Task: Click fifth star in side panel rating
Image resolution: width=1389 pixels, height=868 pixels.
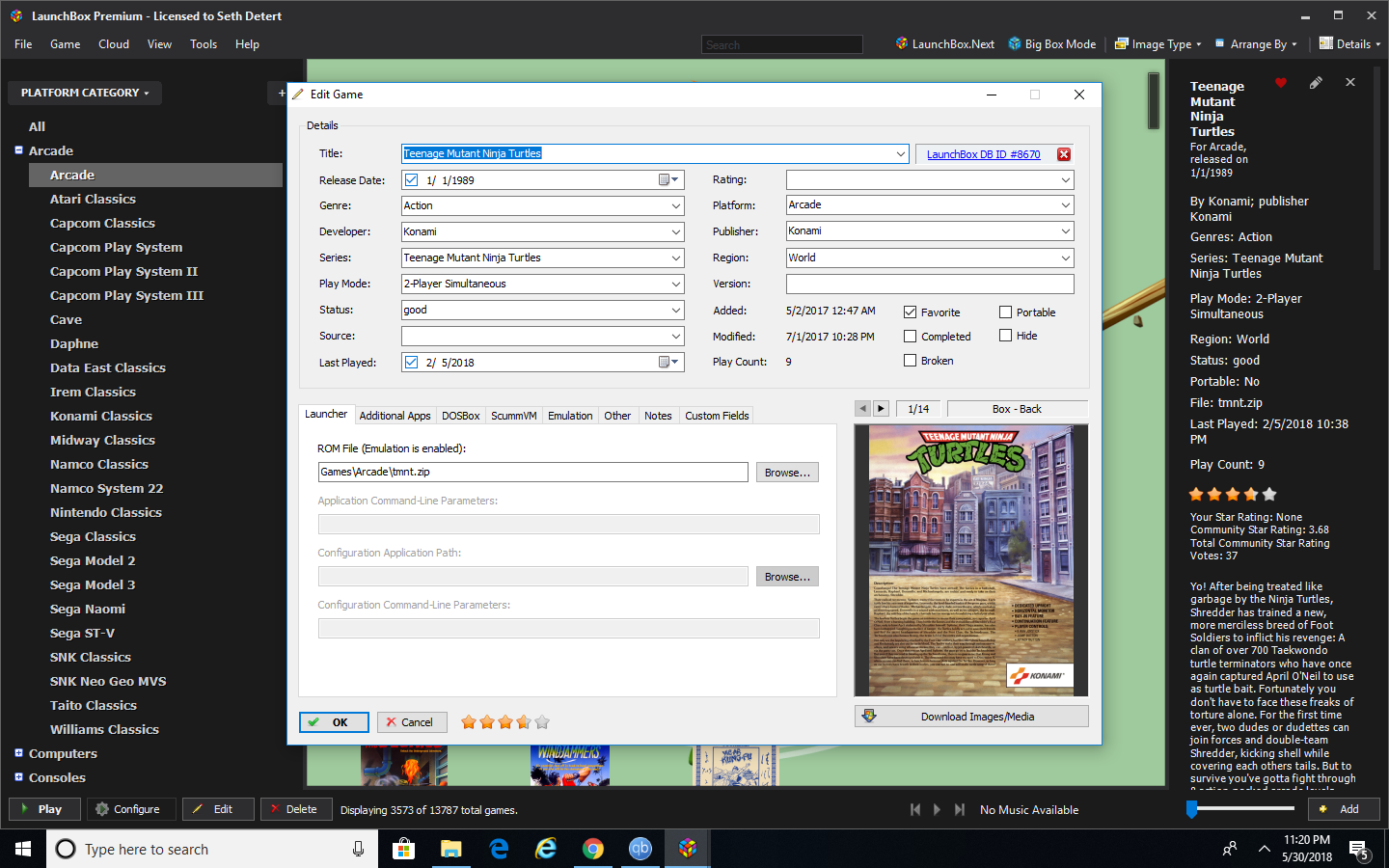Action: tap(1269, 494)
